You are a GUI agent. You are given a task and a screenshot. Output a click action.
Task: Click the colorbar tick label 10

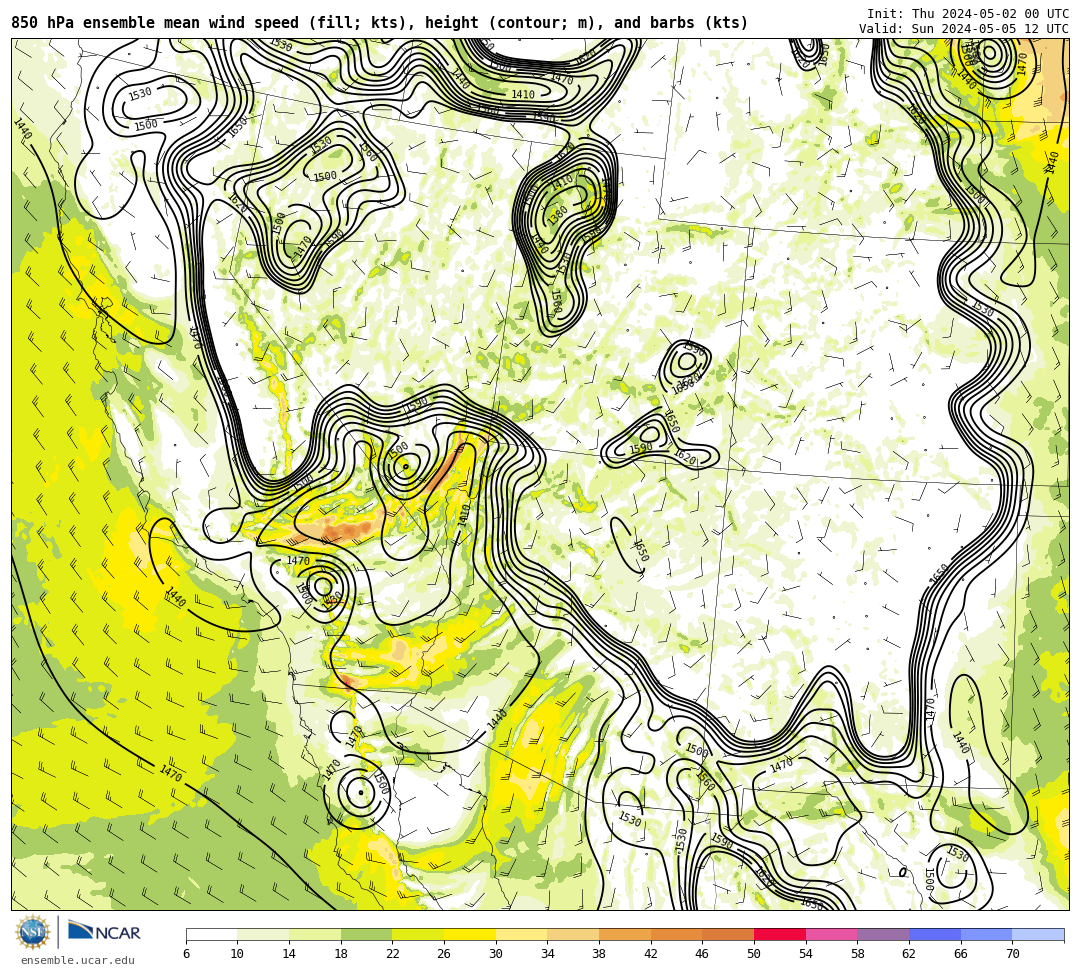238,954
